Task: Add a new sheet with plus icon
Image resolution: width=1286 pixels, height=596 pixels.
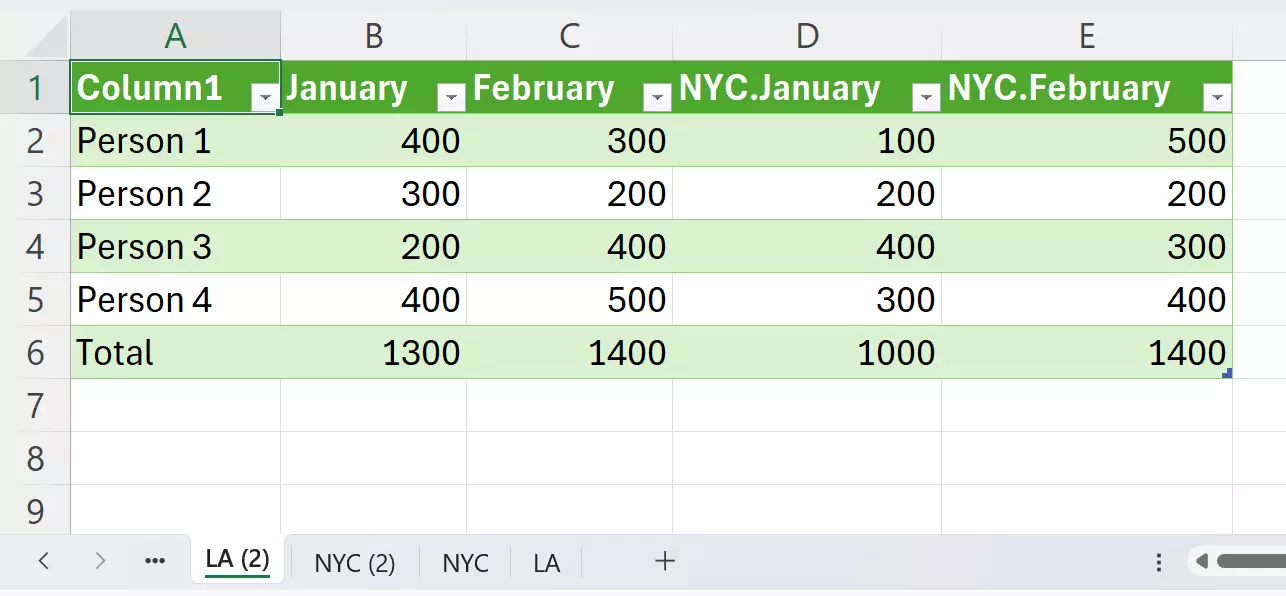Action: [665, 561]
